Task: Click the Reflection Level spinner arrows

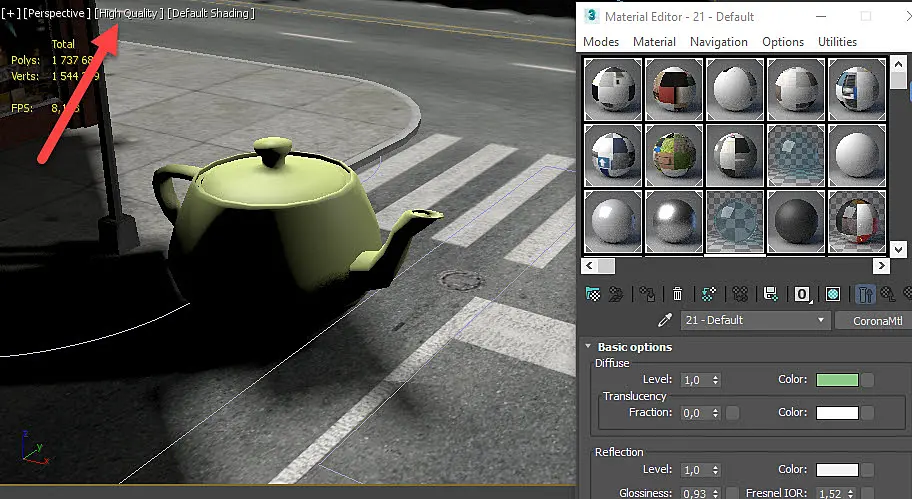Action: [x=715, y=470]
